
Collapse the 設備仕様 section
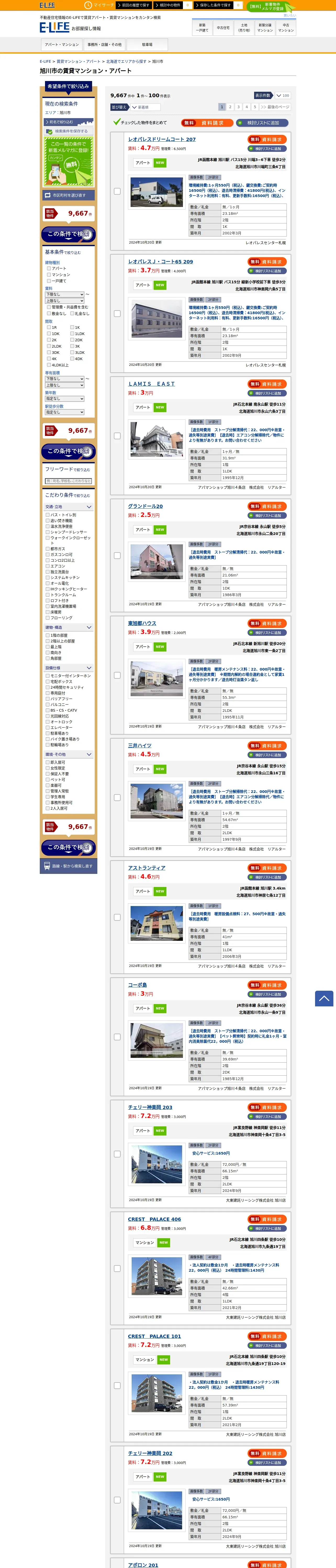[x=68, y=668]
